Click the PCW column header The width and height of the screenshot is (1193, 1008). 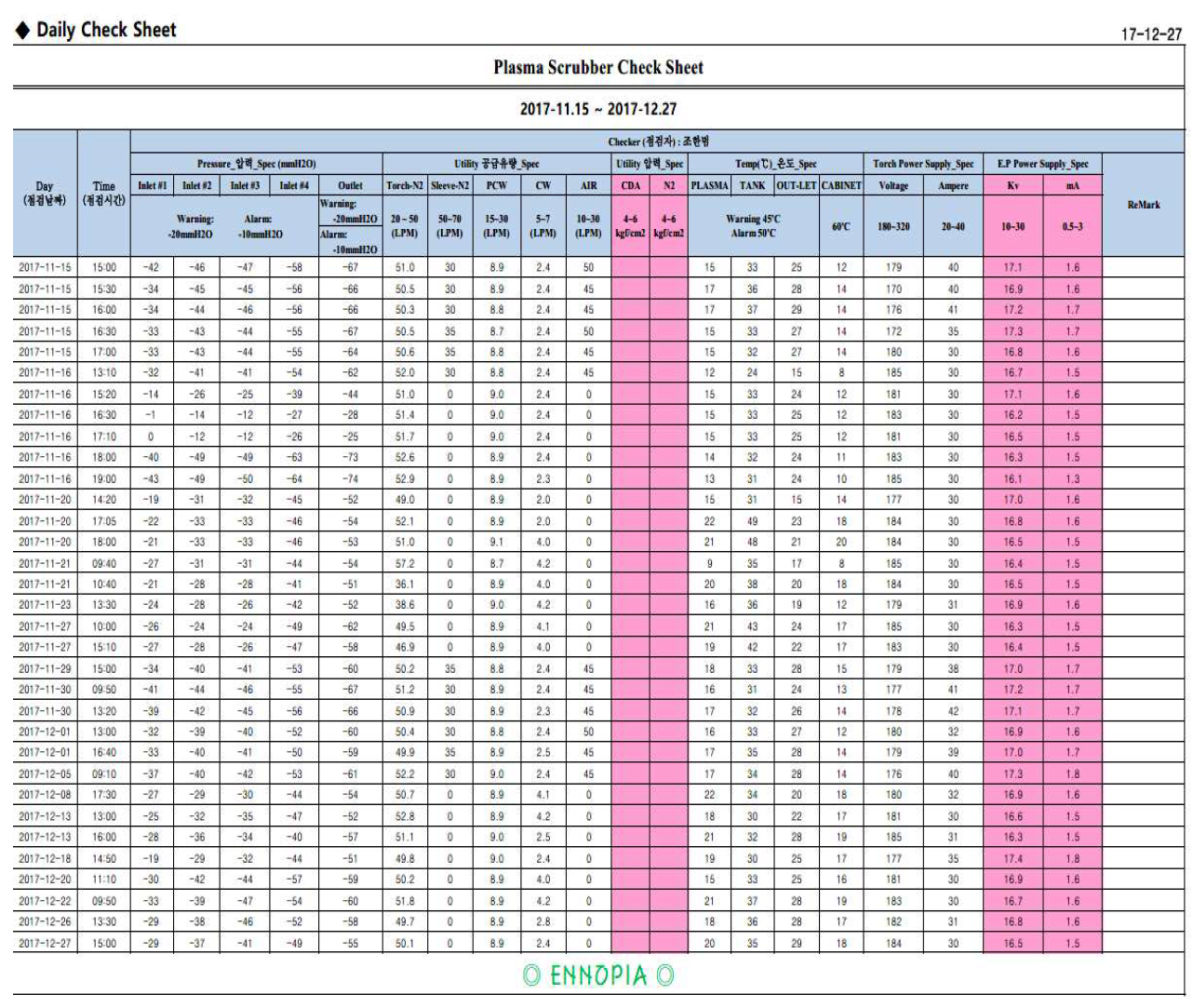(497, 185)
